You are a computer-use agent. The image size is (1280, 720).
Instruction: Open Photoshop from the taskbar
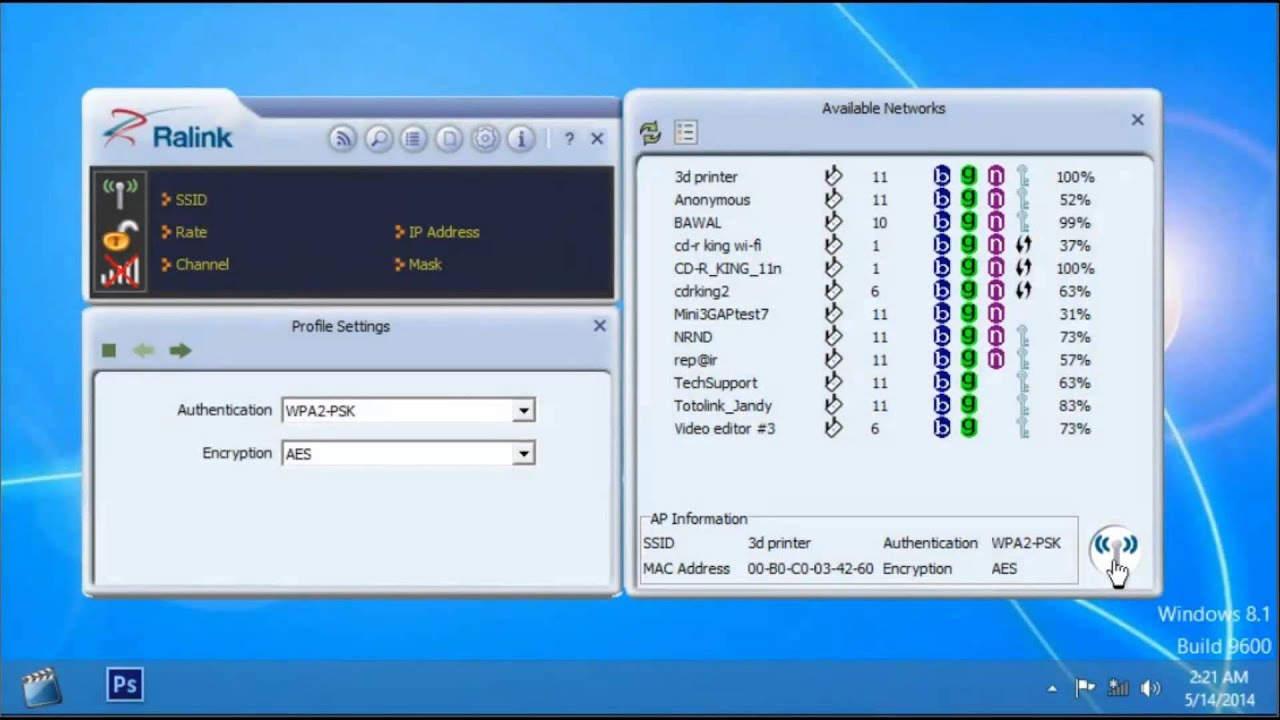click(125, 685)
